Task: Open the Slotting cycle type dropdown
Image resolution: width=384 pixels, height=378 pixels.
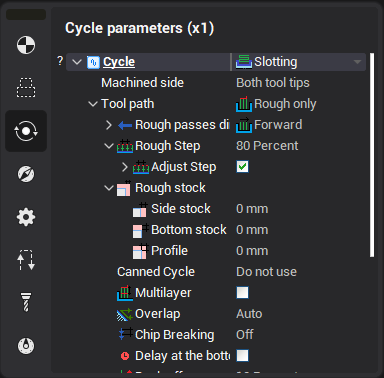Action: [299, 62]
